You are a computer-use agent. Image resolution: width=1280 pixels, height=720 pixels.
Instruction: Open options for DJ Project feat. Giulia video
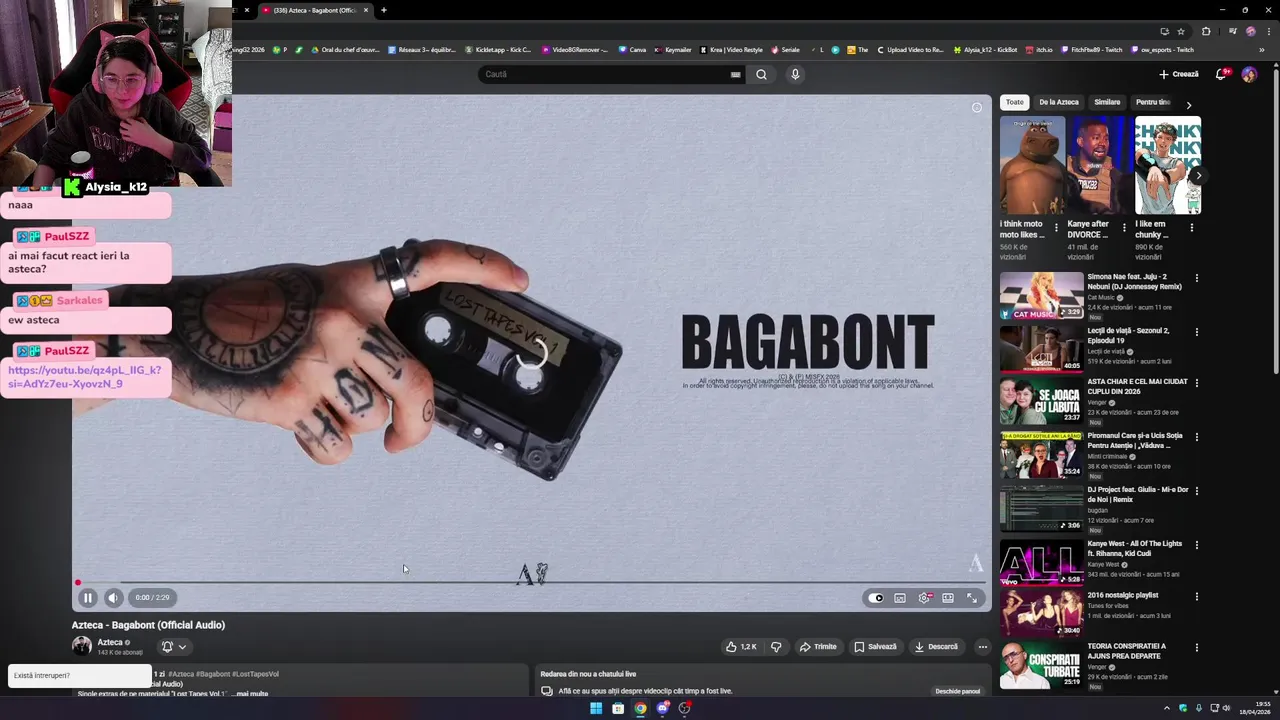(x=1197, y=491)
